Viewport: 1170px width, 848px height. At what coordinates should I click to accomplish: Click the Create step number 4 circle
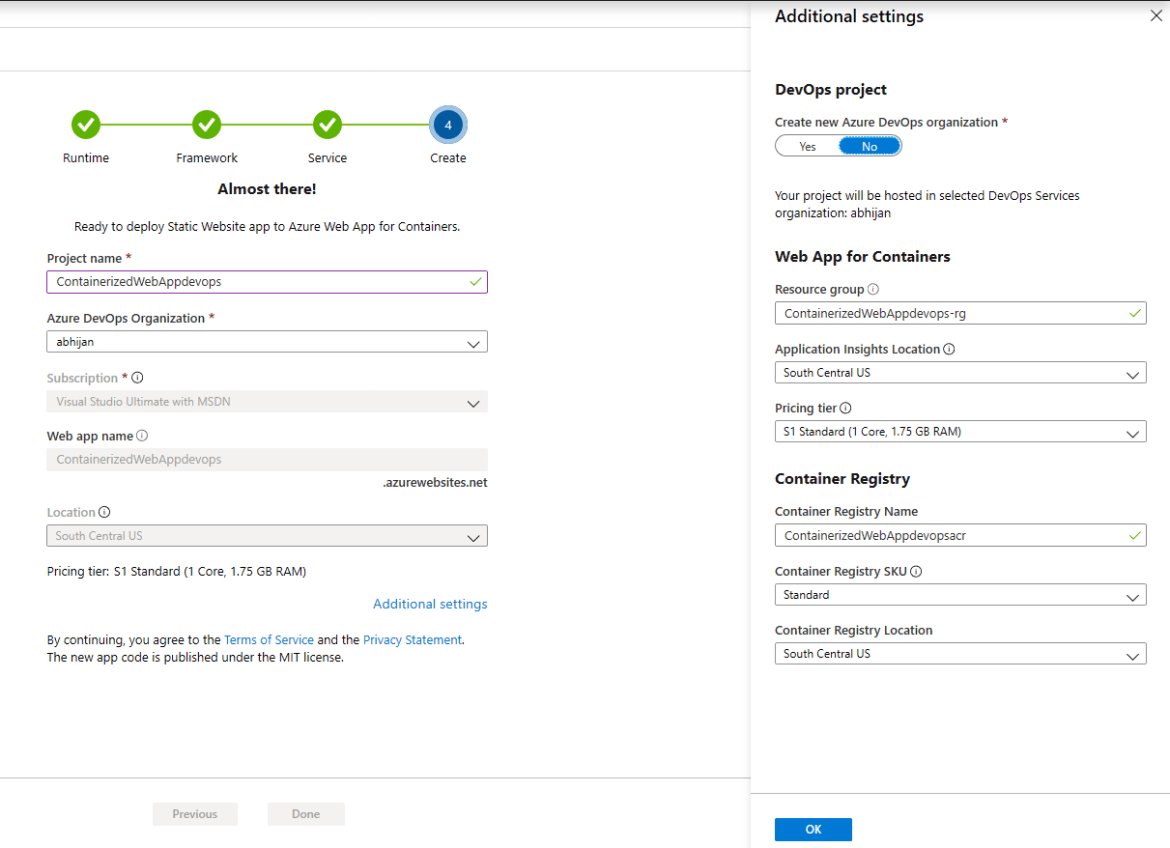tap(448, 125)
